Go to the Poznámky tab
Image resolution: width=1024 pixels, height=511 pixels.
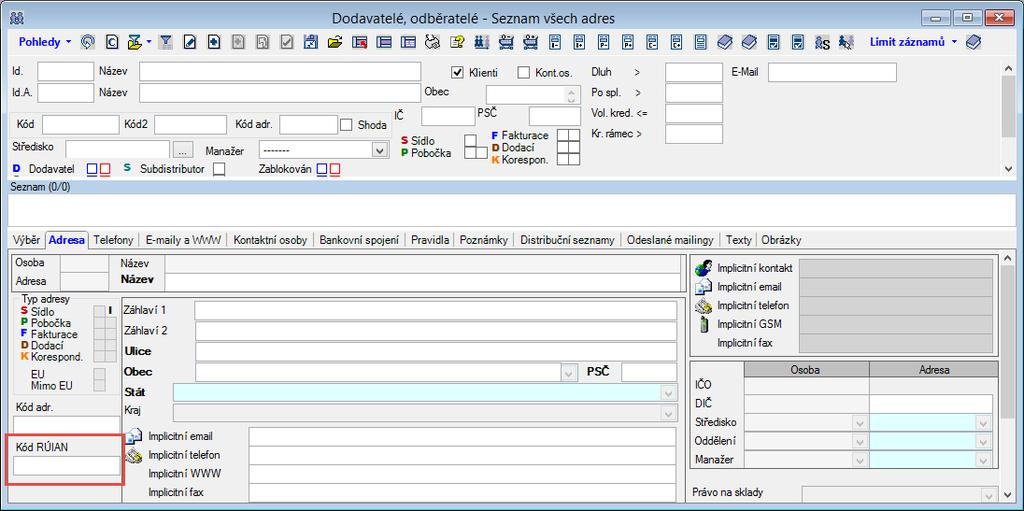(x=483, y=240)
